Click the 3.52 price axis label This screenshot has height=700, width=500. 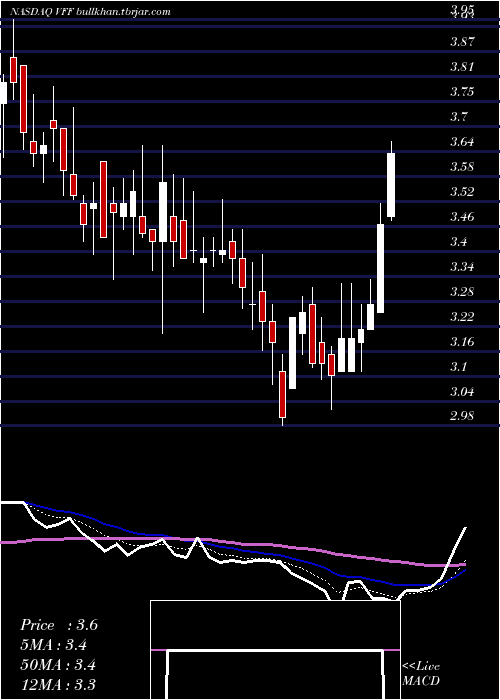[462, 192]
